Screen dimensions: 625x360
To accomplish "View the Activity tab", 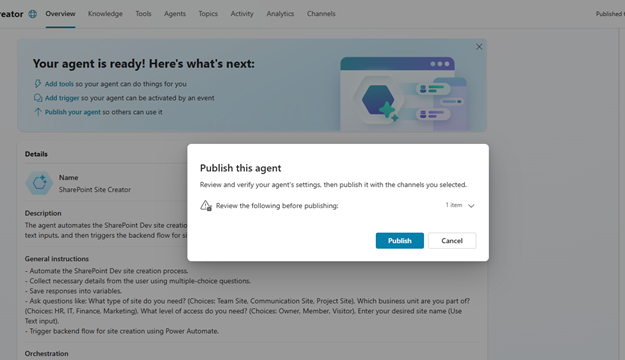I will pyautogui.click(x=242, y=14).
